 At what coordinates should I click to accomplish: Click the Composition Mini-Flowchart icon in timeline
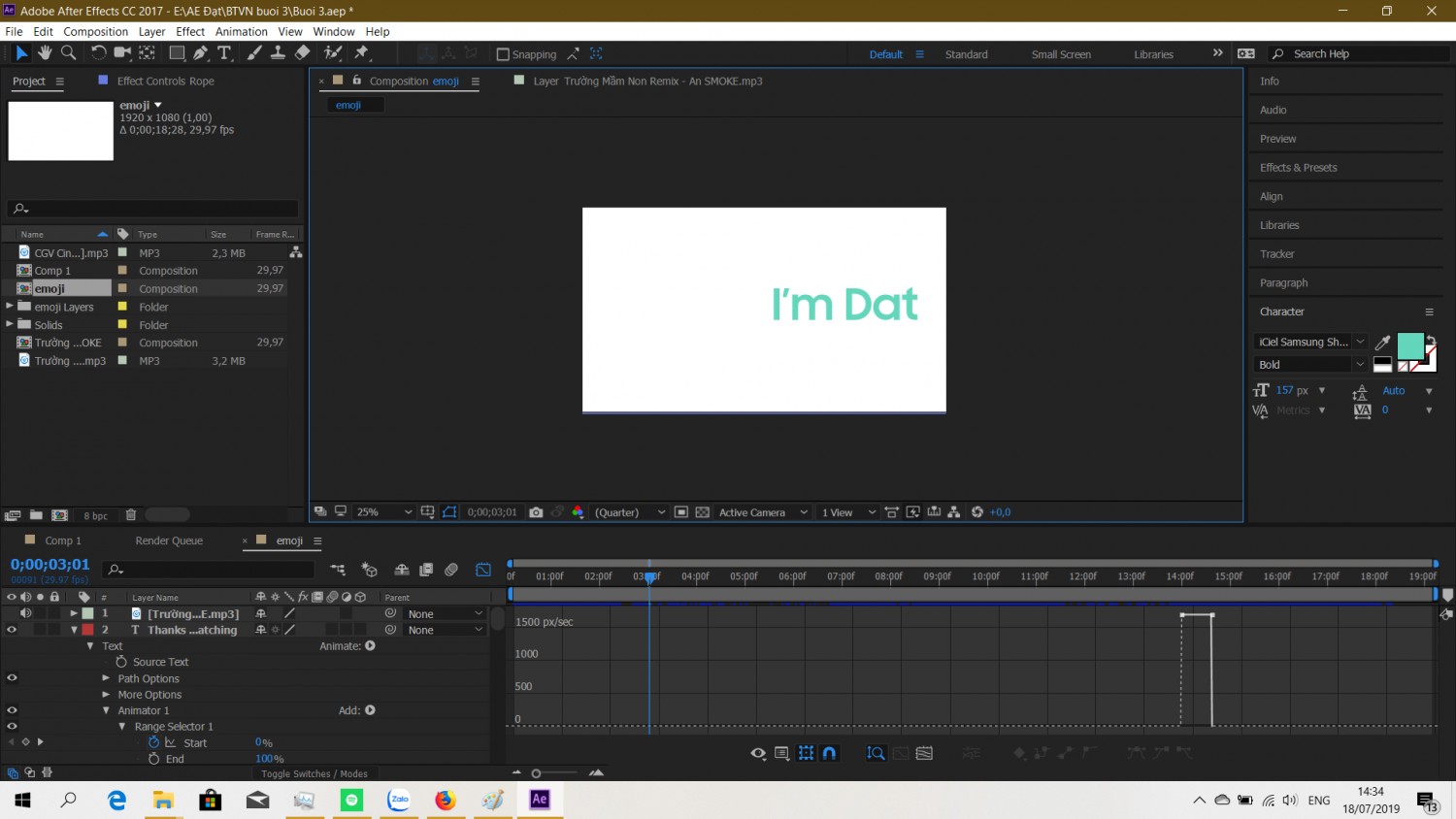pos(338,570)
